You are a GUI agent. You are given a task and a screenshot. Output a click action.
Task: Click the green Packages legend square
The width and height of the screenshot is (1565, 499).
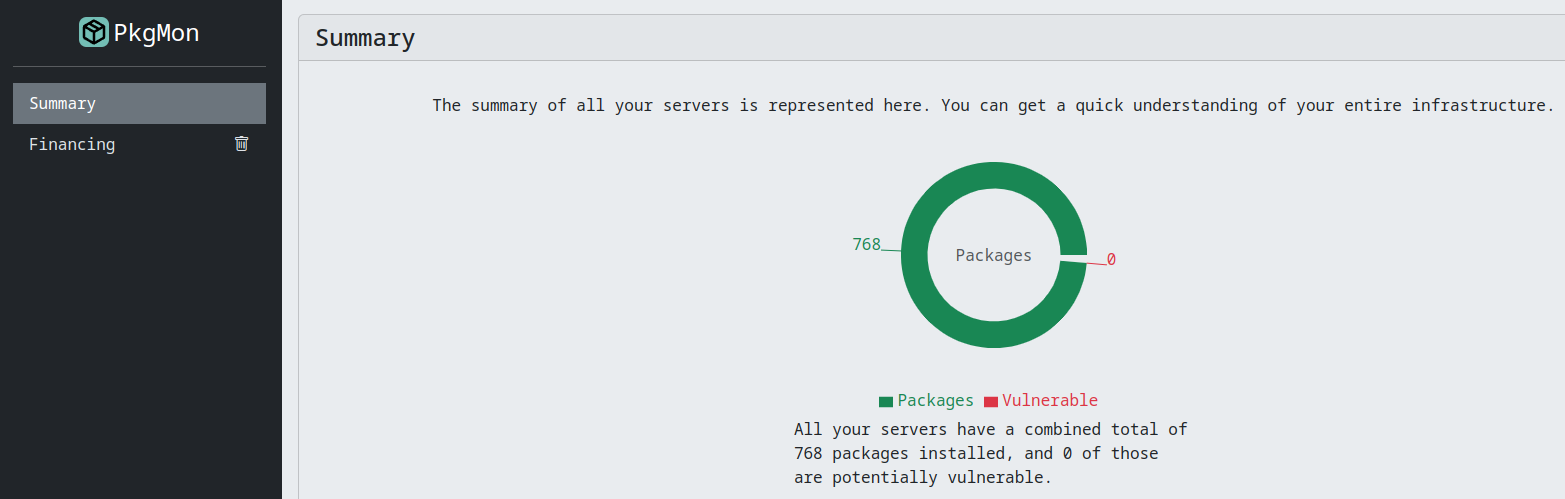point(885,402)
